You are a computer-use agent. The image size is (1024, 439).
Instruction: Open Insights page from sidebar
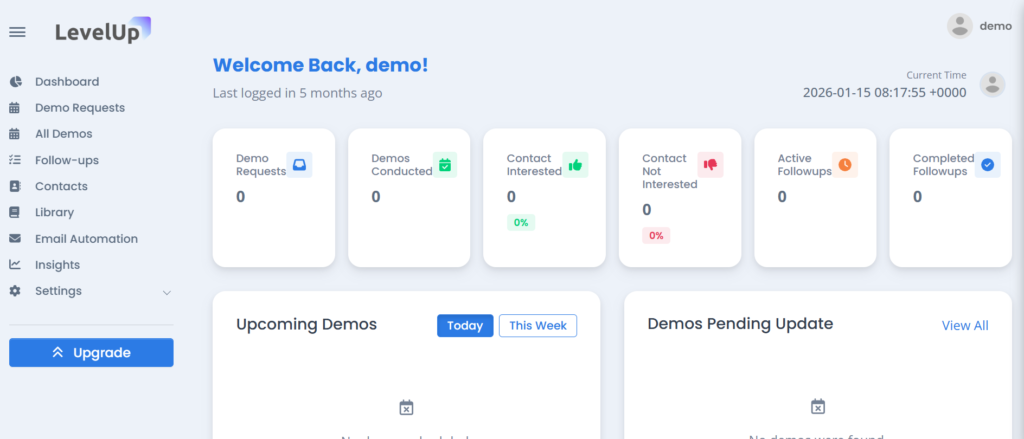click(x=57, y=265)
